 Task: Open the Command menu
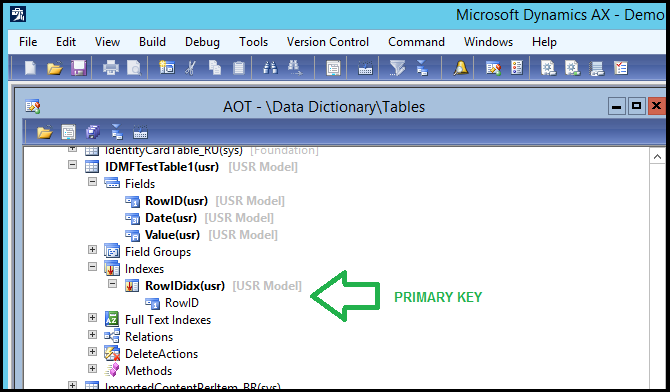(x=416, y=42)
